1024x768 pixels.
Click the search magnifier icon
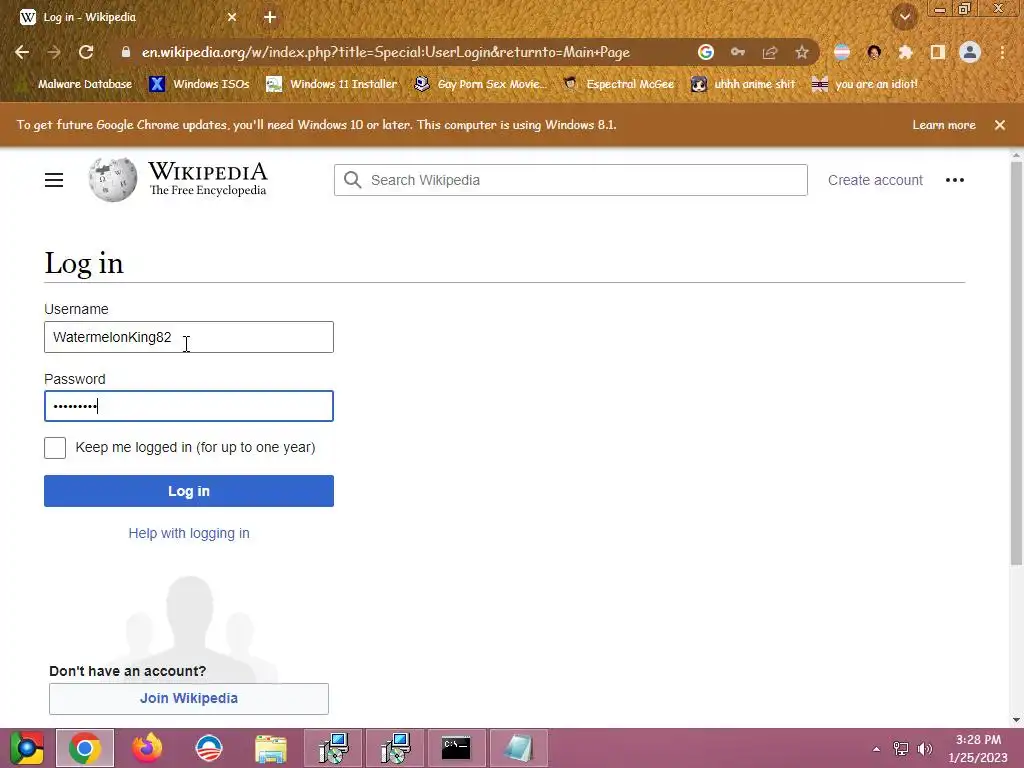[352, 180]
